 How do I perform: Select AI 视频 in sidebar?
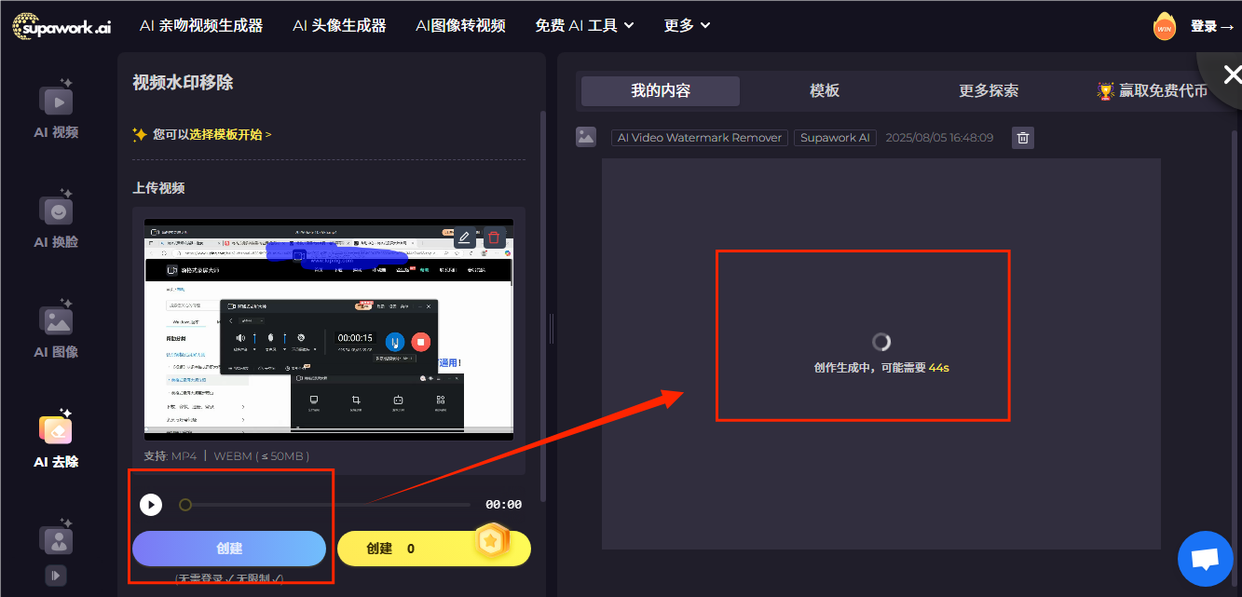[x=56, y=110]
